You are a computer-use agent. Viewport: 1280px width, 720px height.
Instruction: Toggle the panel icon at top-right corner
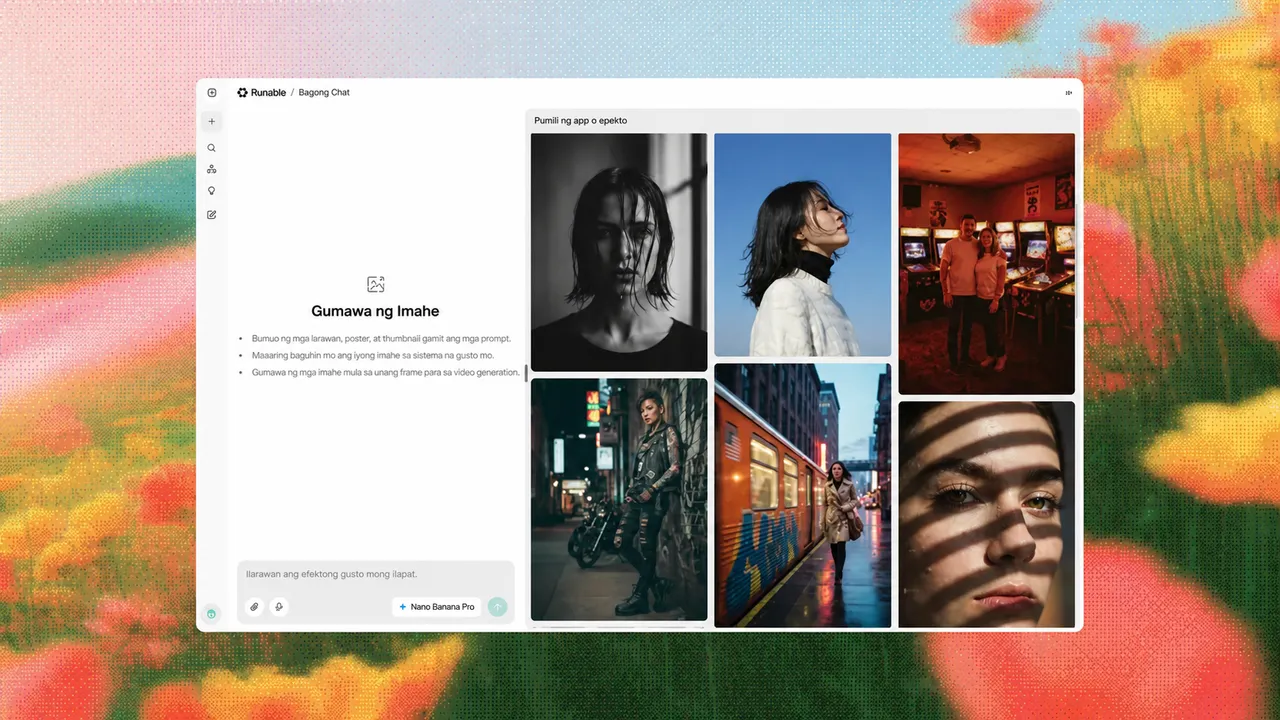1069,93
